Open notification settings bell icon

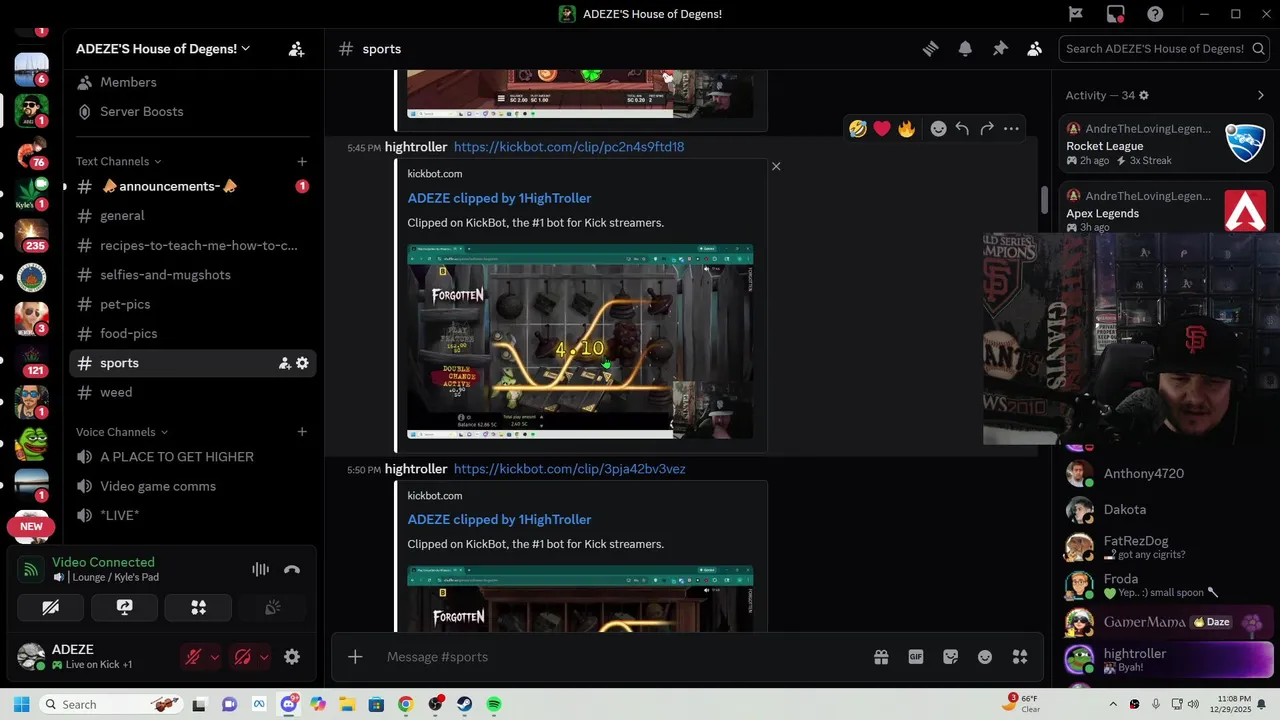965,49
